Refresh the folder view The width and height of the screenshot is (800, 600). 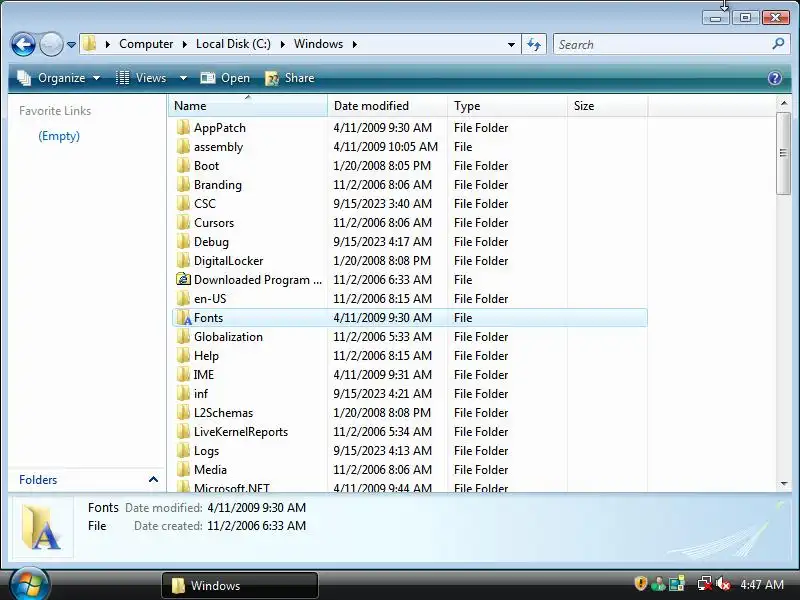click(x=534, y=44)
